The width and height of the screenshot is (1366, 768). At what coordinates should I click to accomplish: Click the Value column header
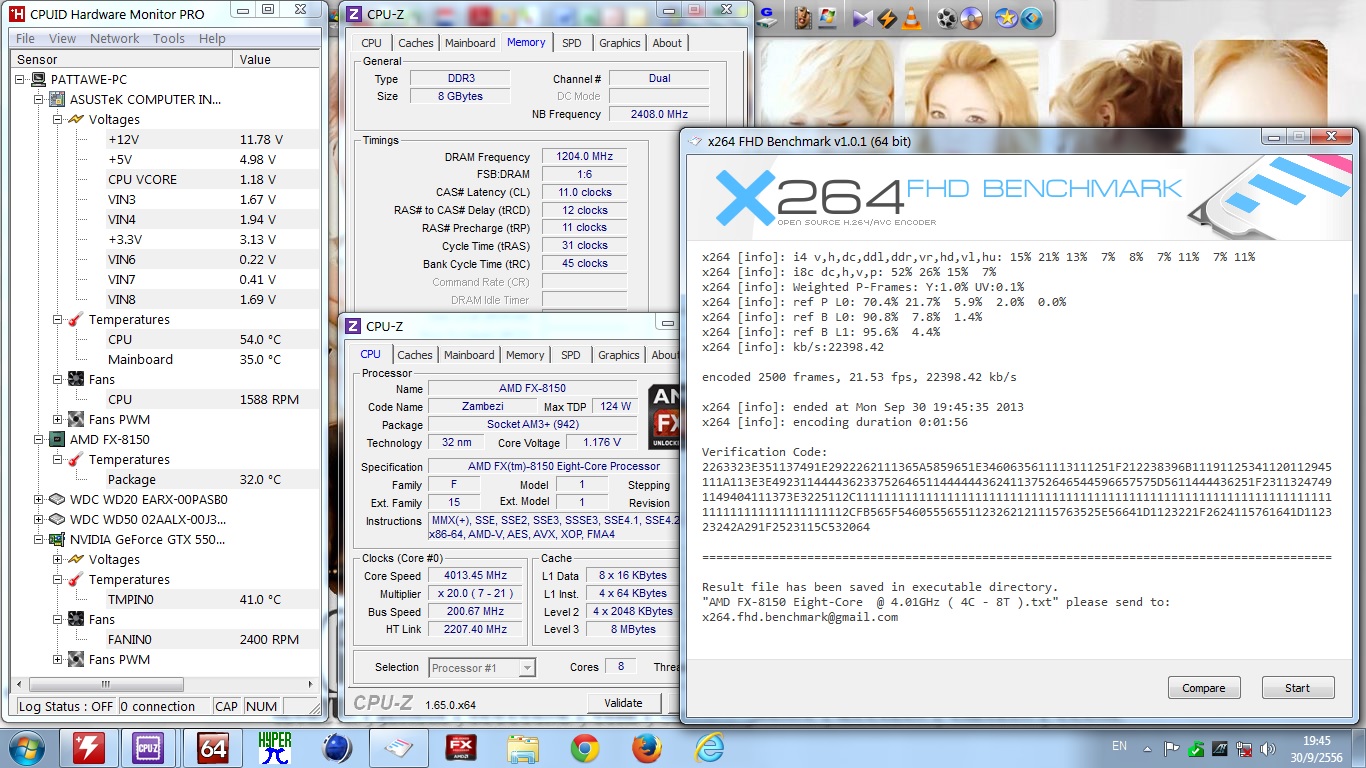pos(277,59)
